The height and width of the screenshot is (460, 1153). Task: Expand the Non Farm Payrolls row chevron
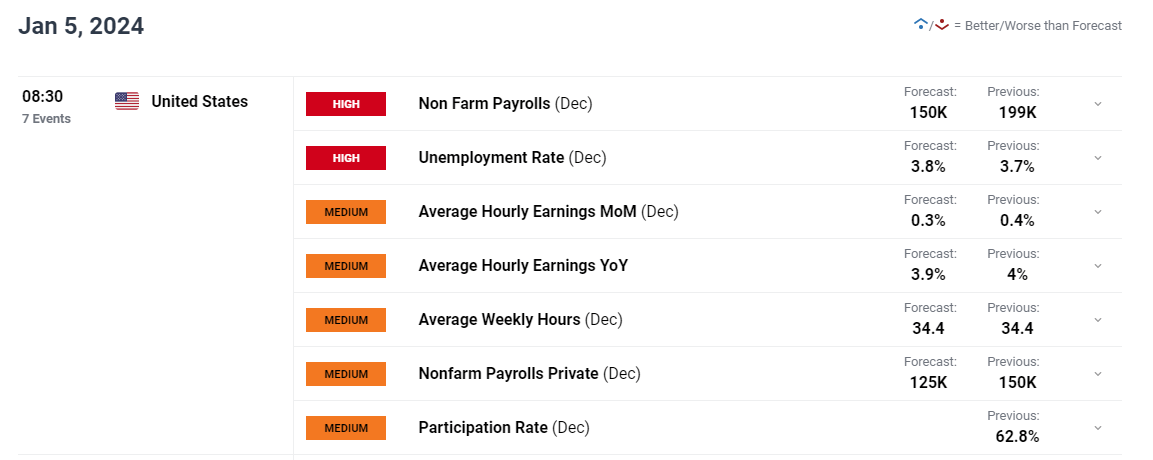1097,104
